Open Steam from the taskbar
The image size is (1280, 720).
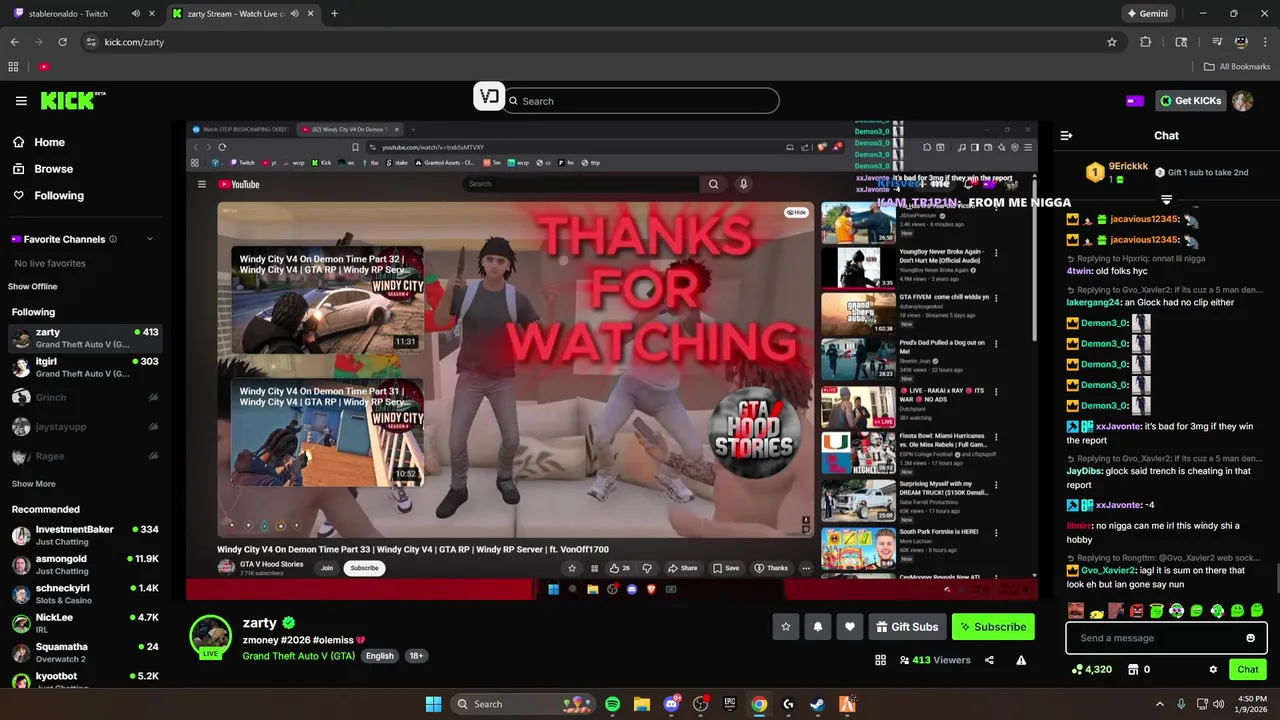click(x=817, y=704)
